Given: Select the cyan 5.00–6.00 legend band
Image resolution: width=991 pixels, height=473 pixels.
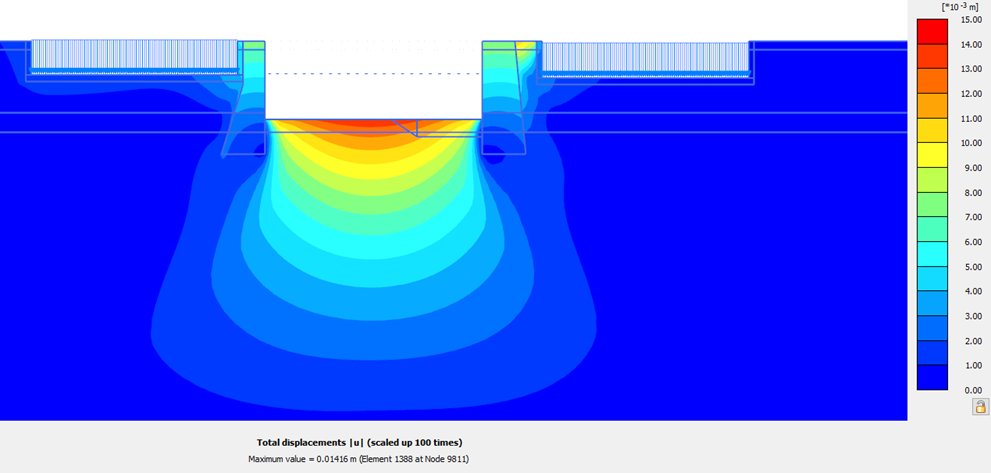Looking at the screenshot, I should coord(932,253).
